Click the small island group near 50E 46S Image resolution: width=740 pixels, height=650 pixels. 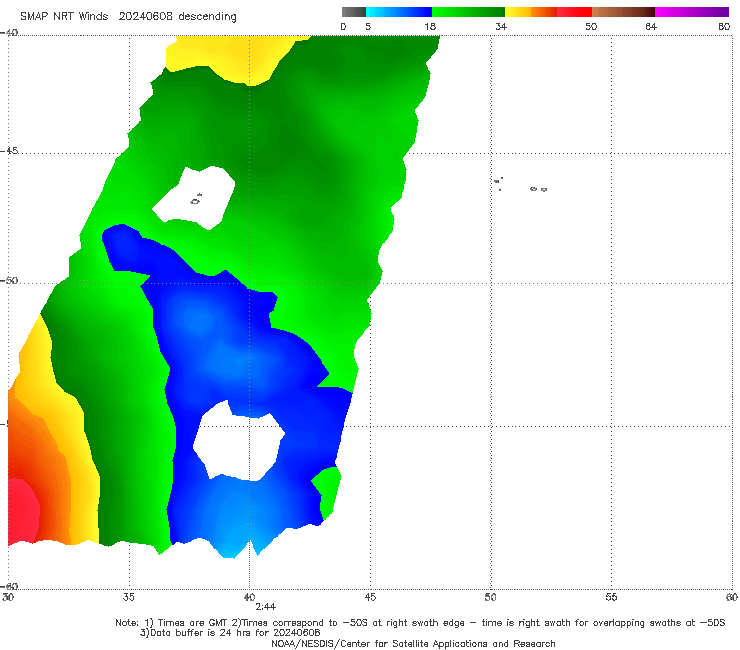pyautogui.click(x=498, y=184)
